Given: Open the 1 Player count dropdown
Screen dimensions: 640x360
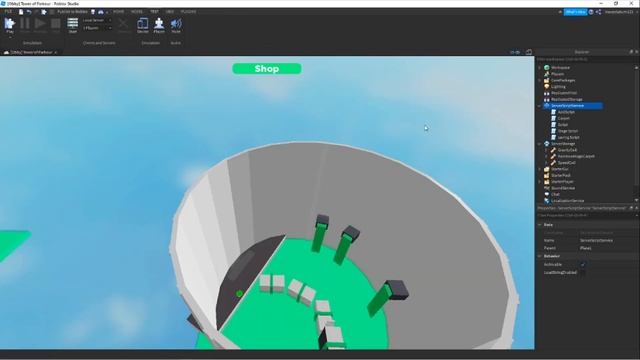Looking at the screenshot, I should coord(97,28).
